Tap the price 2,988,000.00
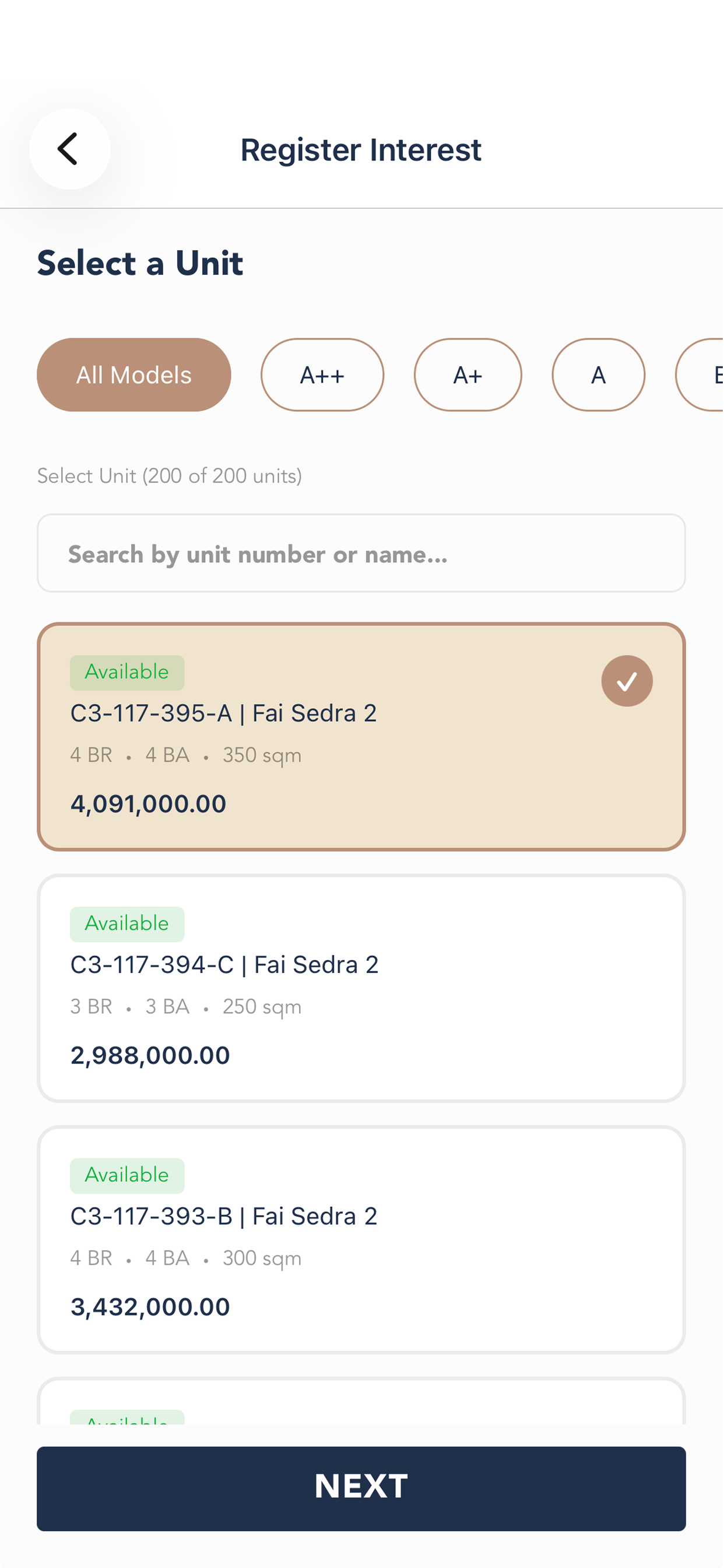Viewport: 724px width, 1568px height. [x=150, y=1055]
